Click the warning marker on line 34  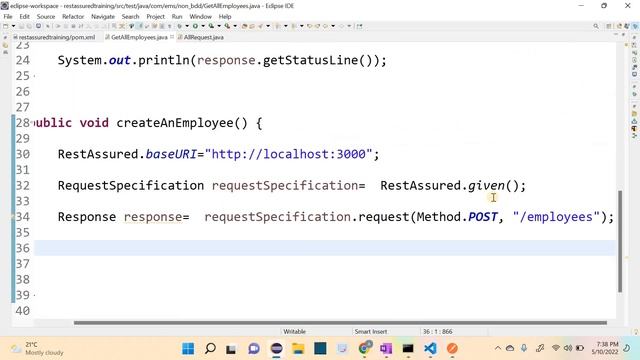coord(13,217)
